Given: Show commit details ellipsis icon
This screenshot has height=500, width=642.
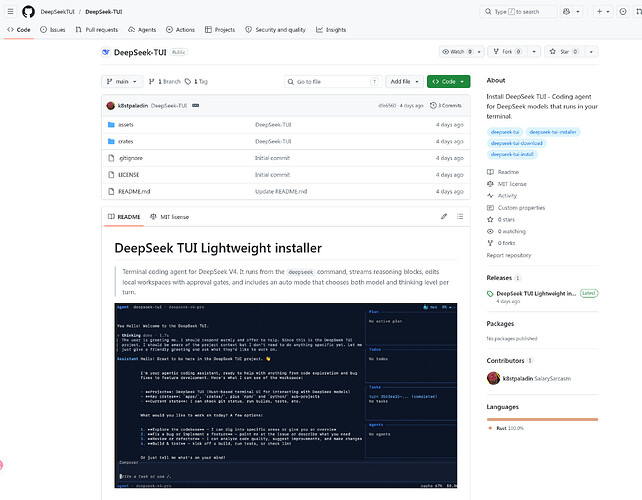Looking at the screenshot, I should coord(196,106).
